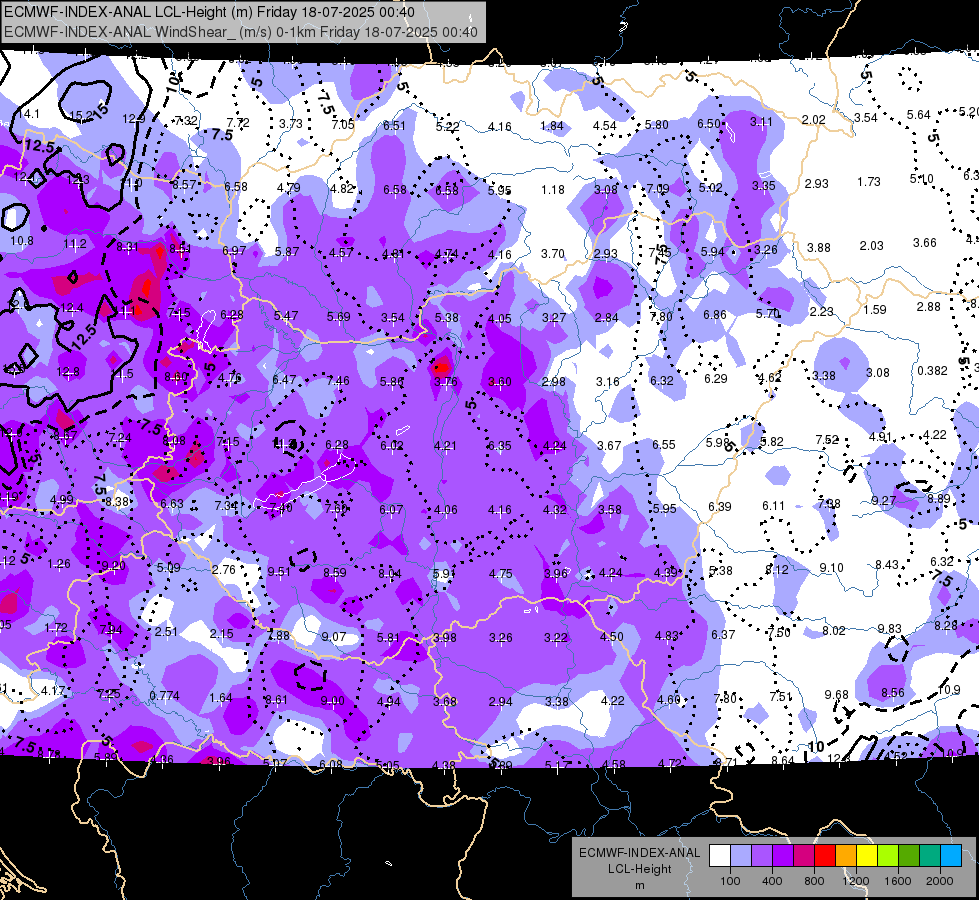Image resolution: width=979 pixels, height=900 pixels.
Task: Click the wind shear value 1.84
Action: 552,126
